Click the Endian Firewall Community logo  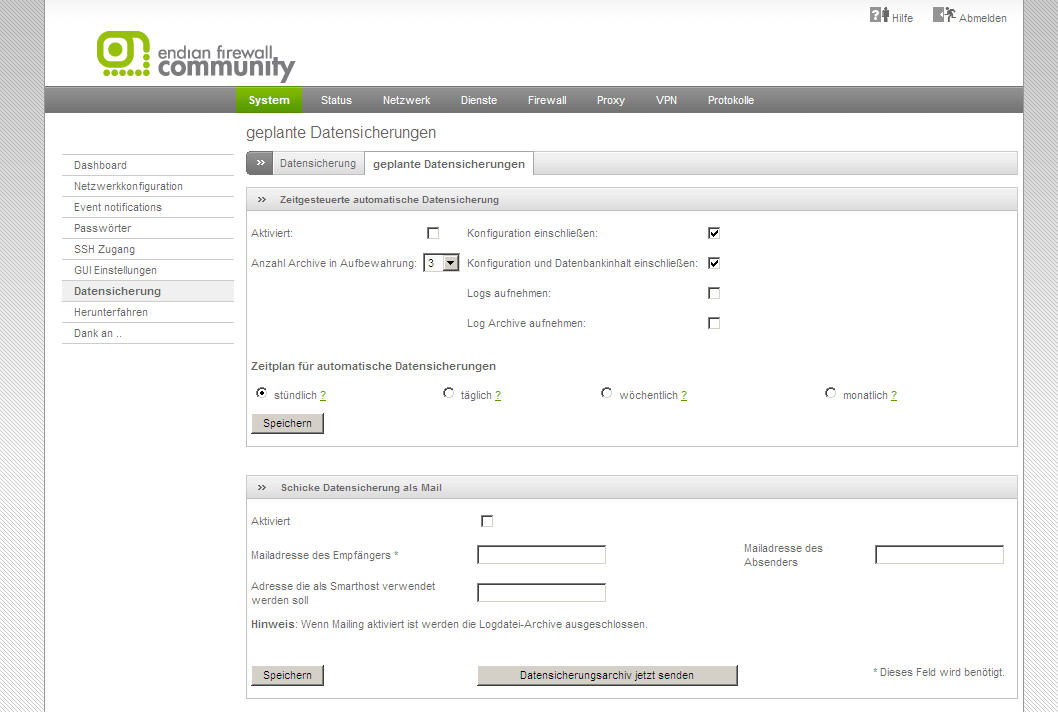(x=196, y=57)
